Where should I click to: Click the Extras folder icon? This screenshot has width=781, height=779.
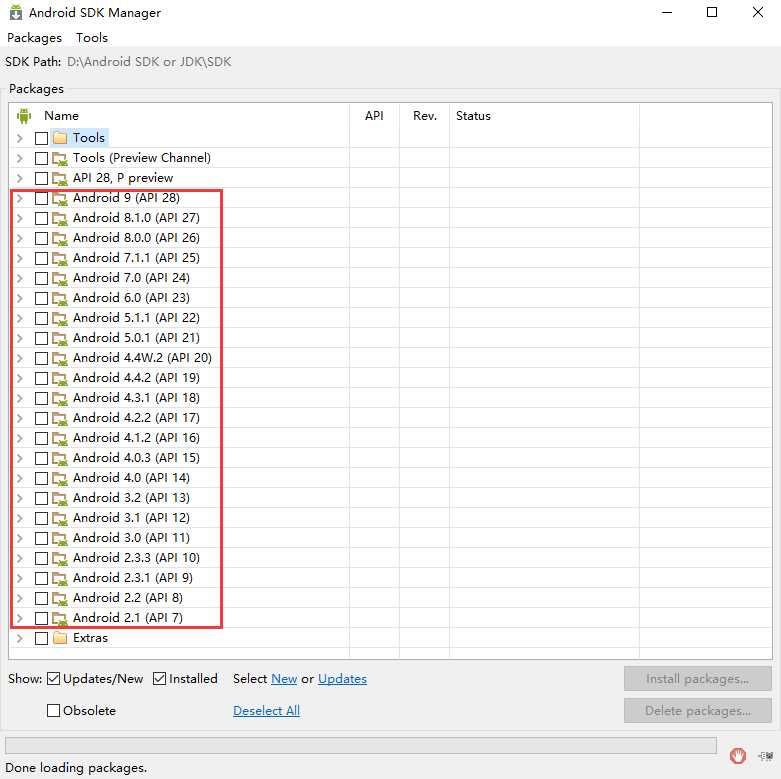(x=60, y=638)
